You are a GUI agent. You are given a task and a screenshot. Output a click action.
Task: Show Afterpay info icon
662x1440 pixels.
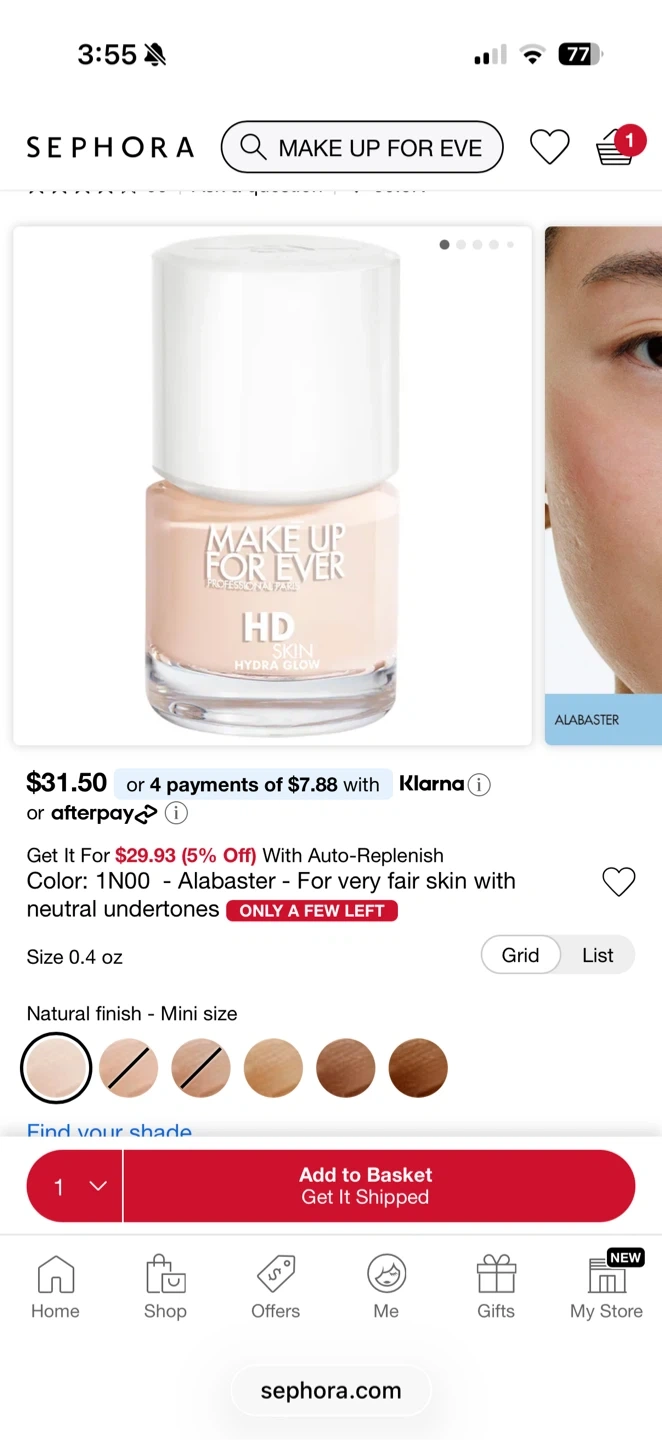tap(176, 813)
